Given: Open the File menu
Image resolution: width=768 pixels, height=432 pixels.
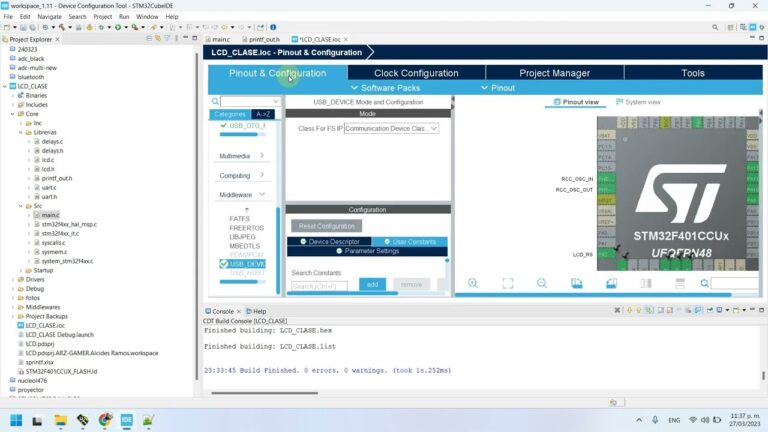Looking at the screenshot, I should tap(8, 17).
